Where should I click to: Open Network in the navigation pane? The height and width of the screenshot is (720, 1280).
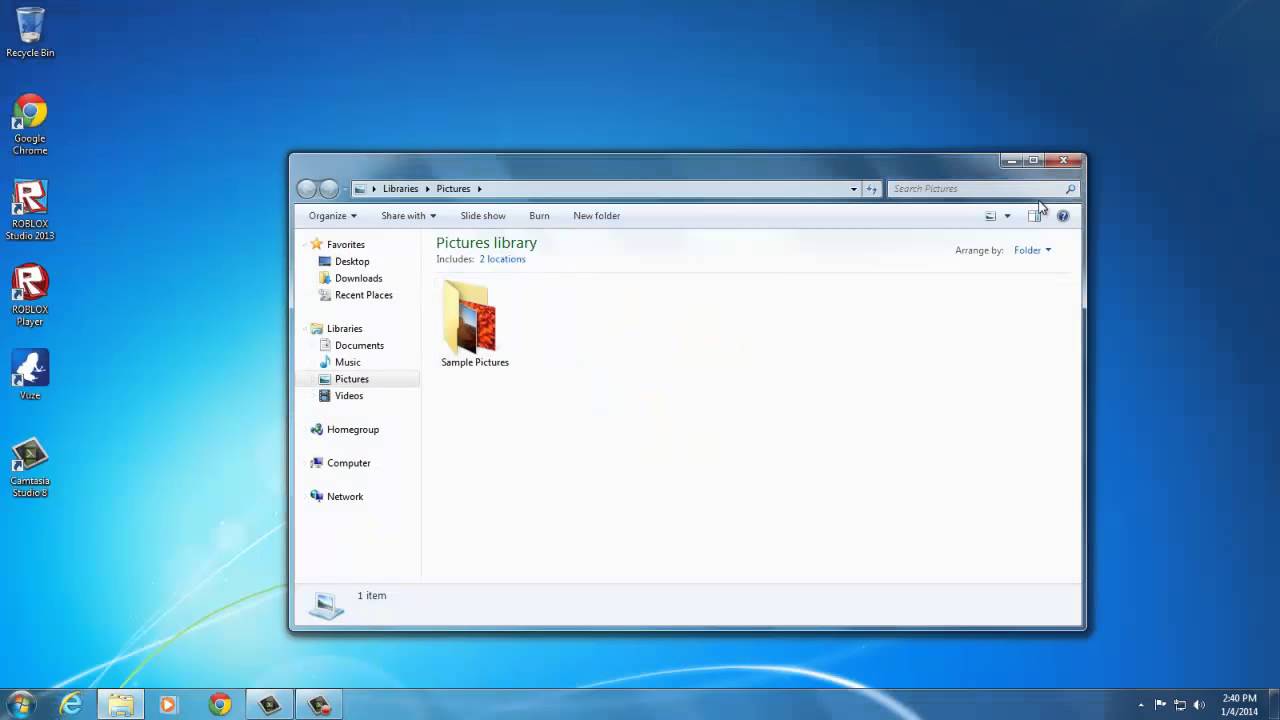(344, 496)
